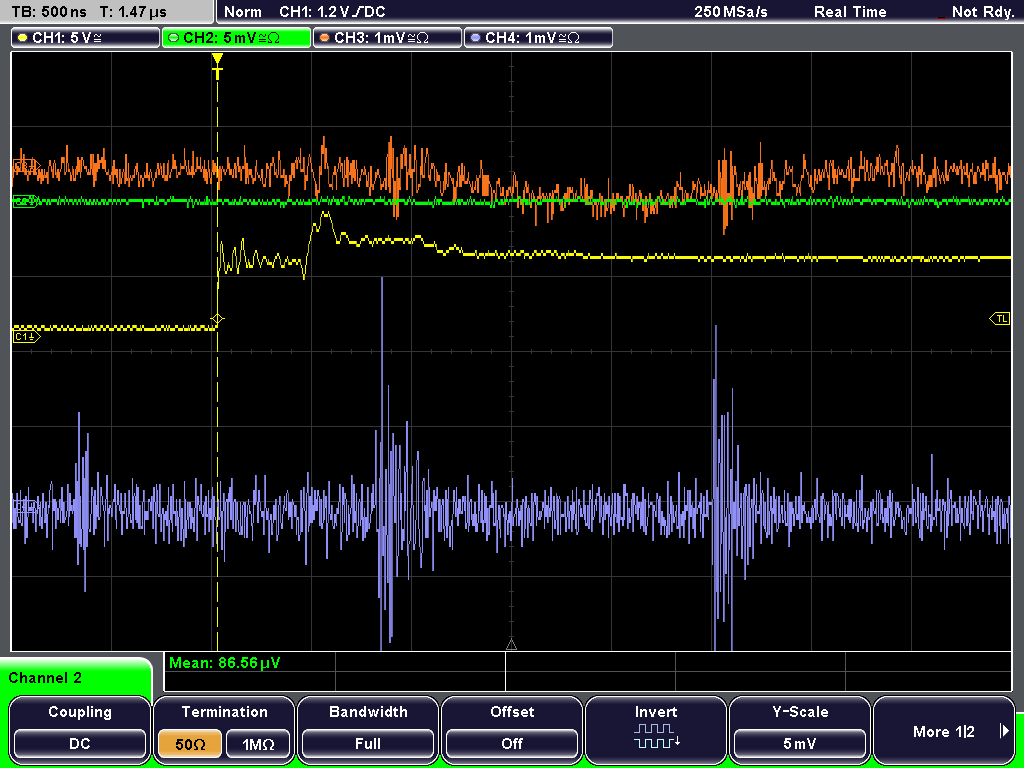
Task: Select the CH3: 1 mV channel tab
Action: click(387, 38)
